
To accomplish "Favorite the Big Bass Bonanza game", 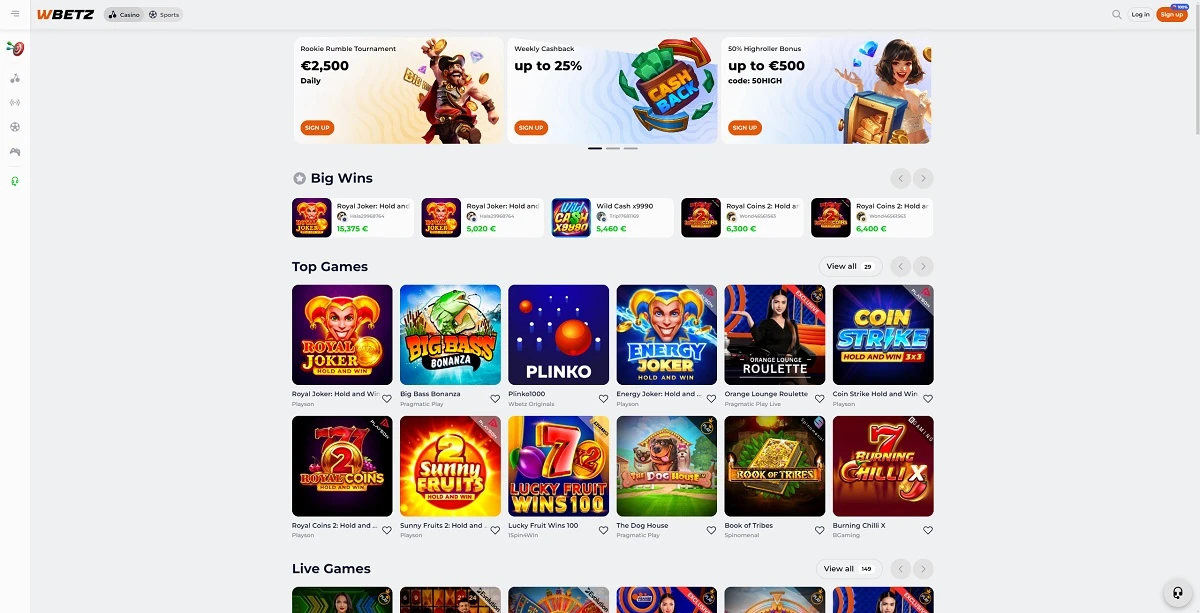I will (x=495, y=398).
